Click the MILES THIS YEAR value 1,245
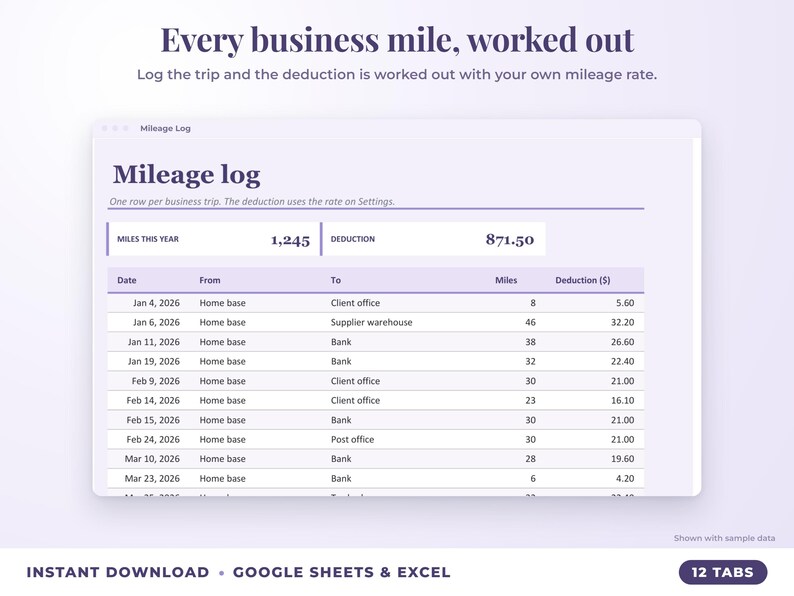Screen dimensions: 794x596 pyautogui.click(x=290, y=240)
